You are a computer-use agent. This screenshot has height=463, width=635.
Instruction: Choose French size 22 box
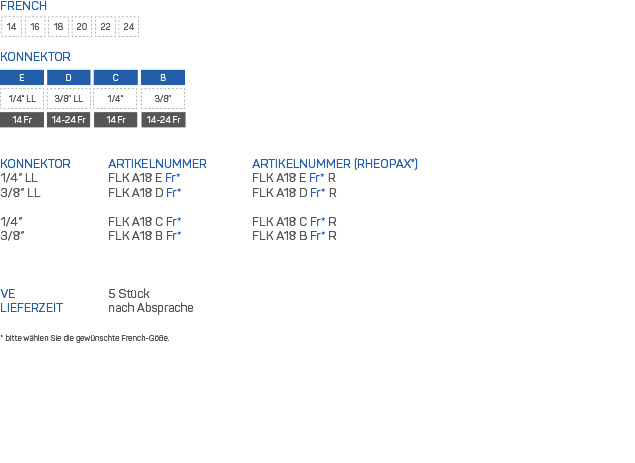(105, 27)
